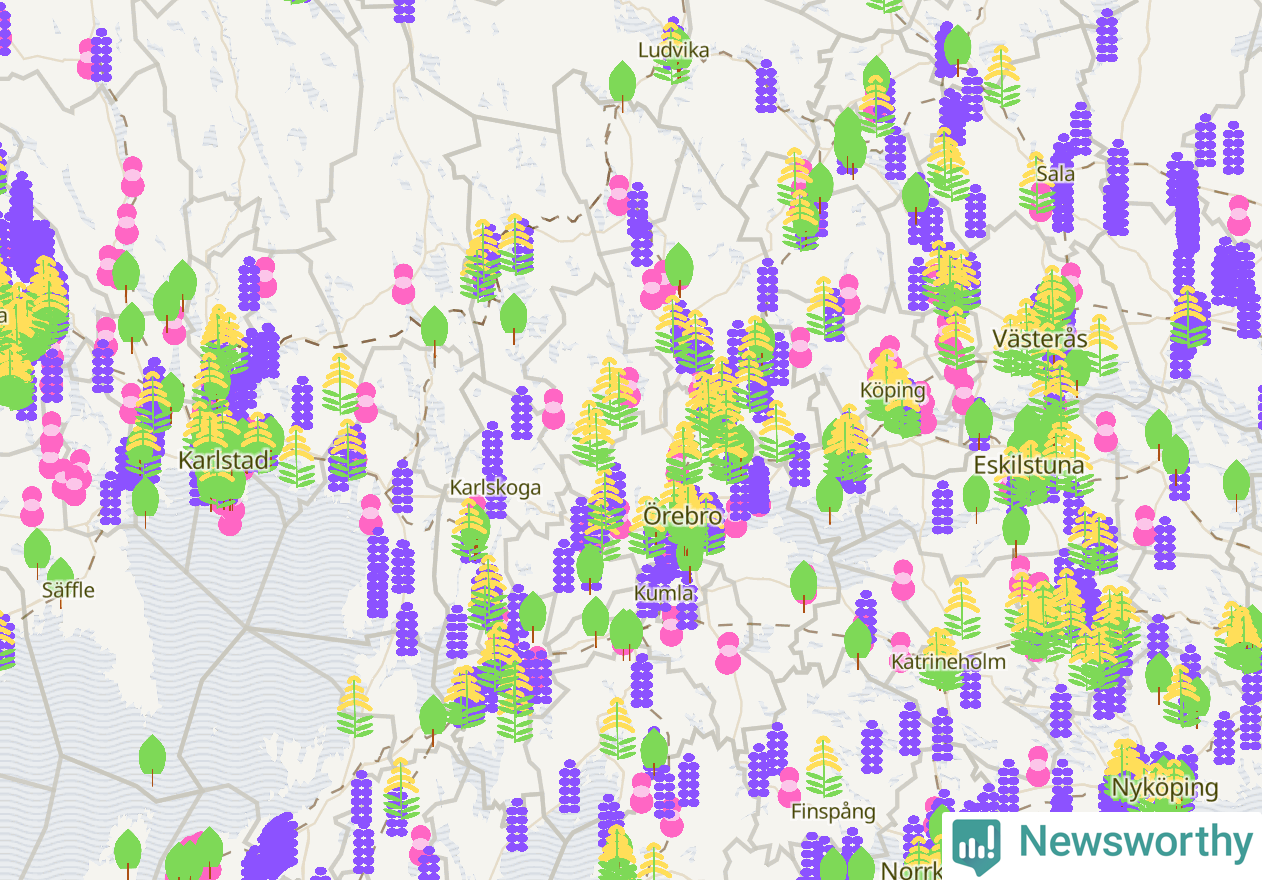Click the pink marker north of Katrineholm near the lake
Screen dimensions: 1262x880
click(903, 580)
